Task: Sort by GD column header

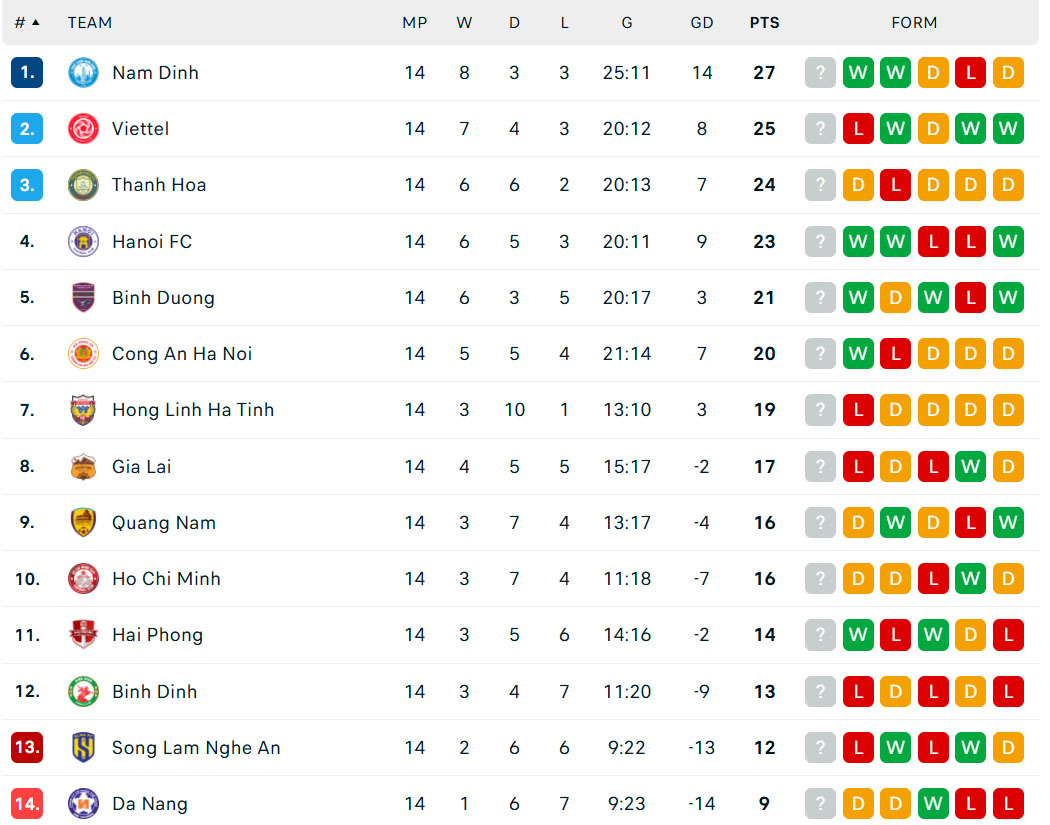Action: (x=702, y=23)
